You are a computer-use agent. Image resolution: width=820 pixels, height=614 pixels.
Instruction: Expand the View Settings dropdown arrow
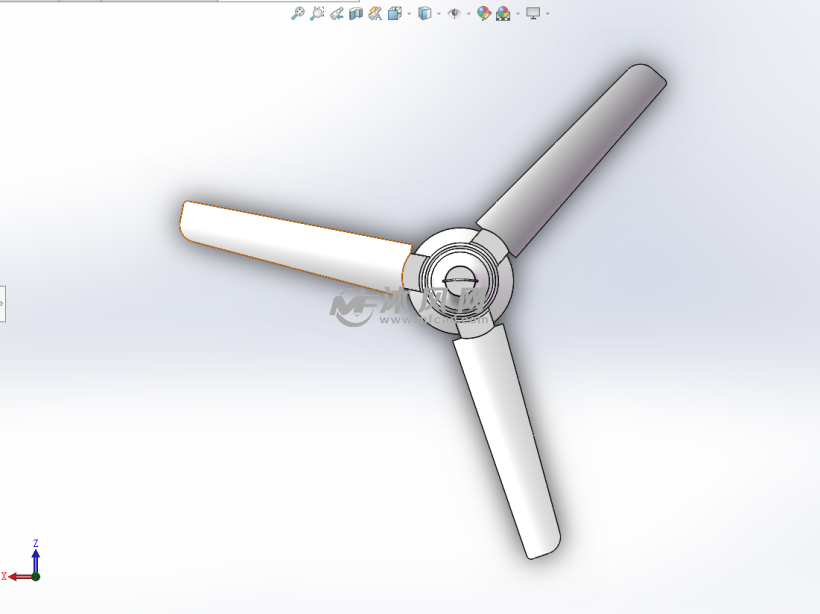(547, 14)
